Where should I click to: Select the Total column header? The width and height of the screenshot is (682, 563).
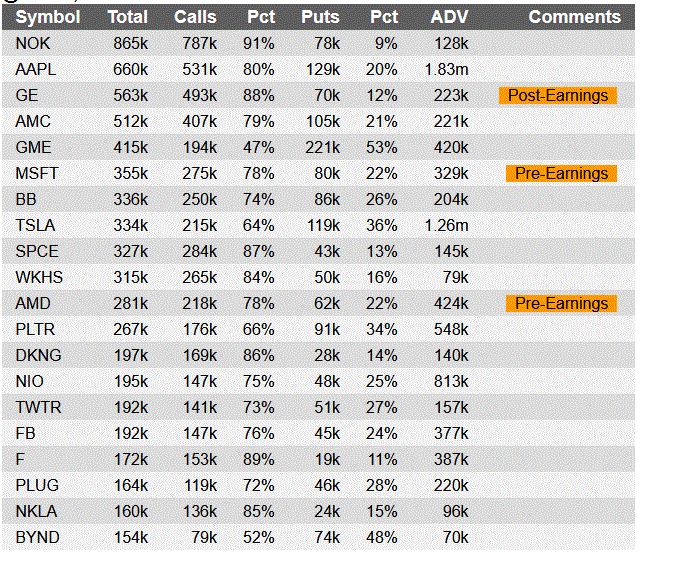point(127,17)
